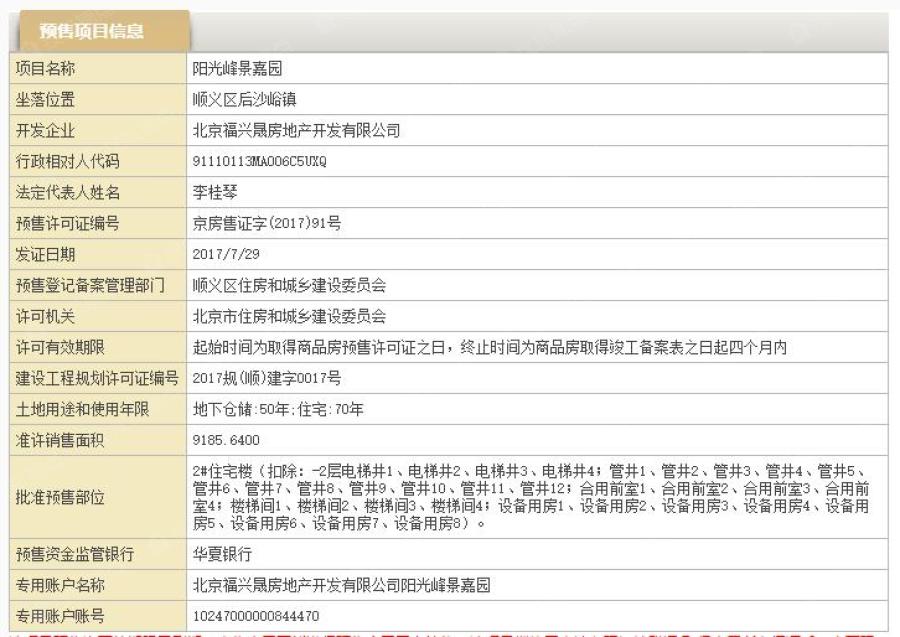The height and width of the screenshot is (637, 900).
Task: Click the 专用账户名称 row label
Action: pos(60,583)
